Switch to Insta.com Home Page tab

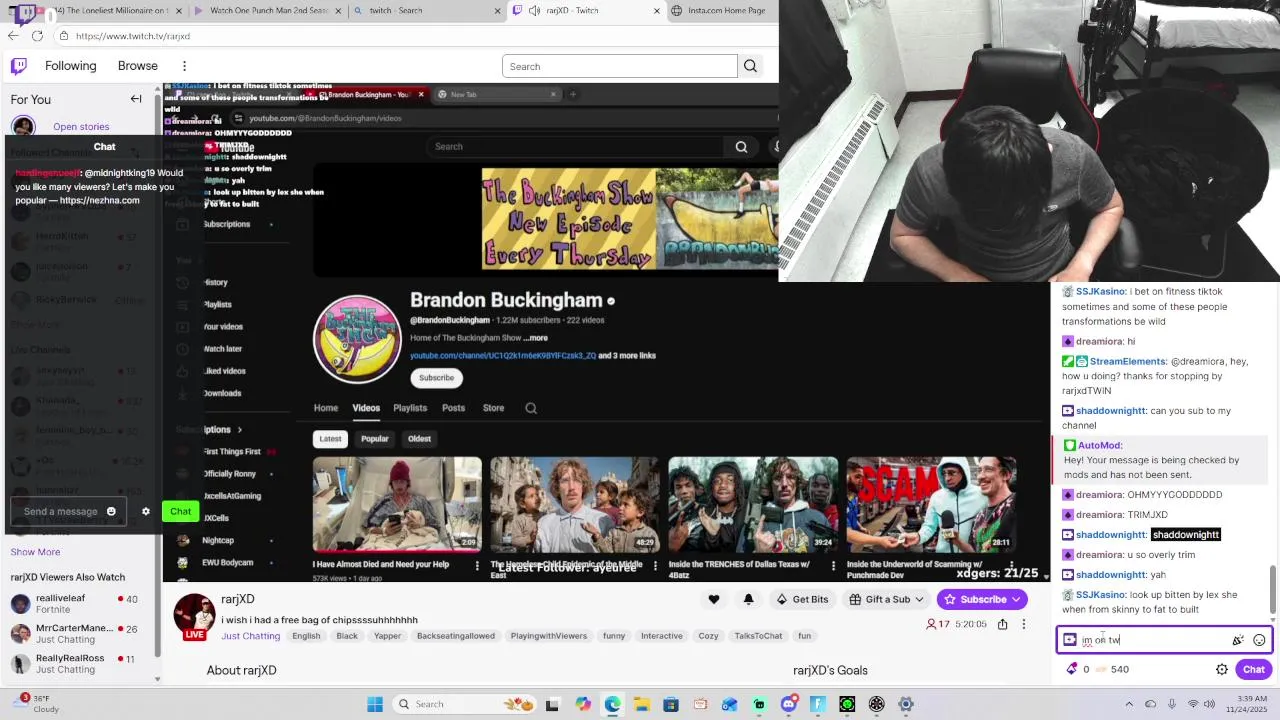(726, 11)
